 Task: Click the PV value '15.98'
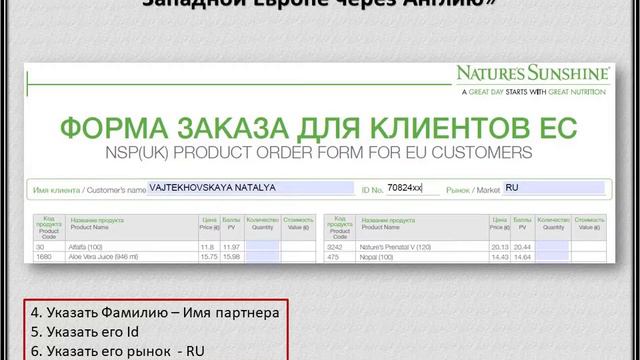point(231,257)
